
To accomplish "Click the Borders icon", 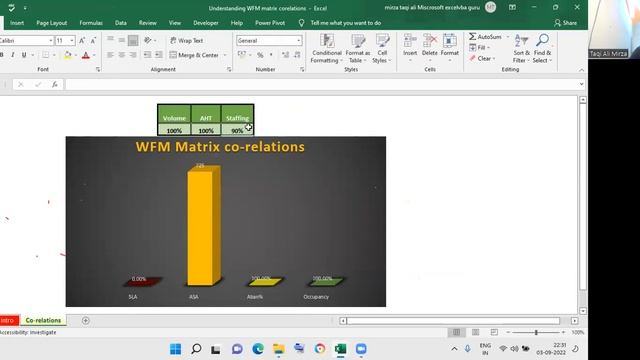I will pyautogui.click(x=45, y=55).
